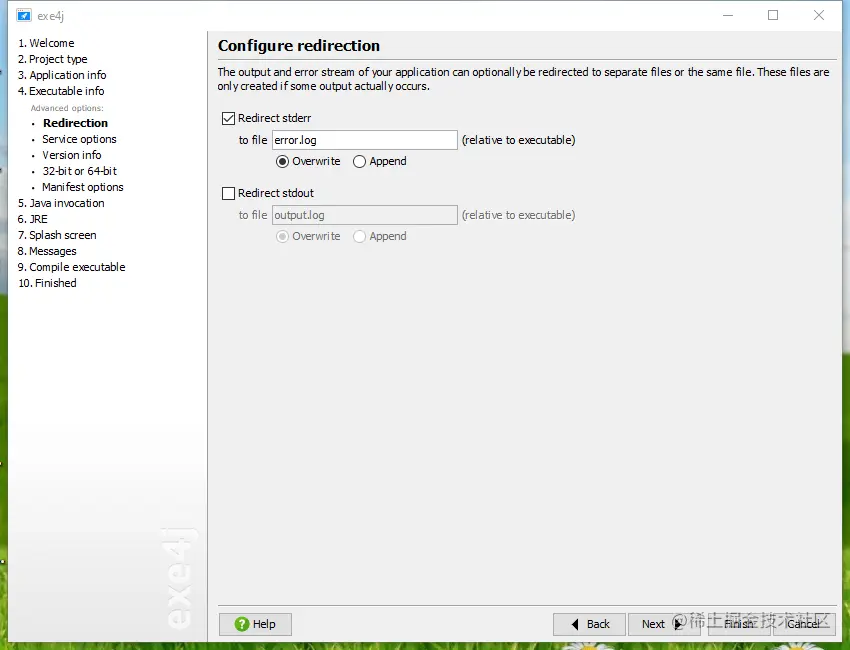This screenshot has width=850, height=650.
Task: Open step 9. Compile executable
Action: tap(72, 267)
